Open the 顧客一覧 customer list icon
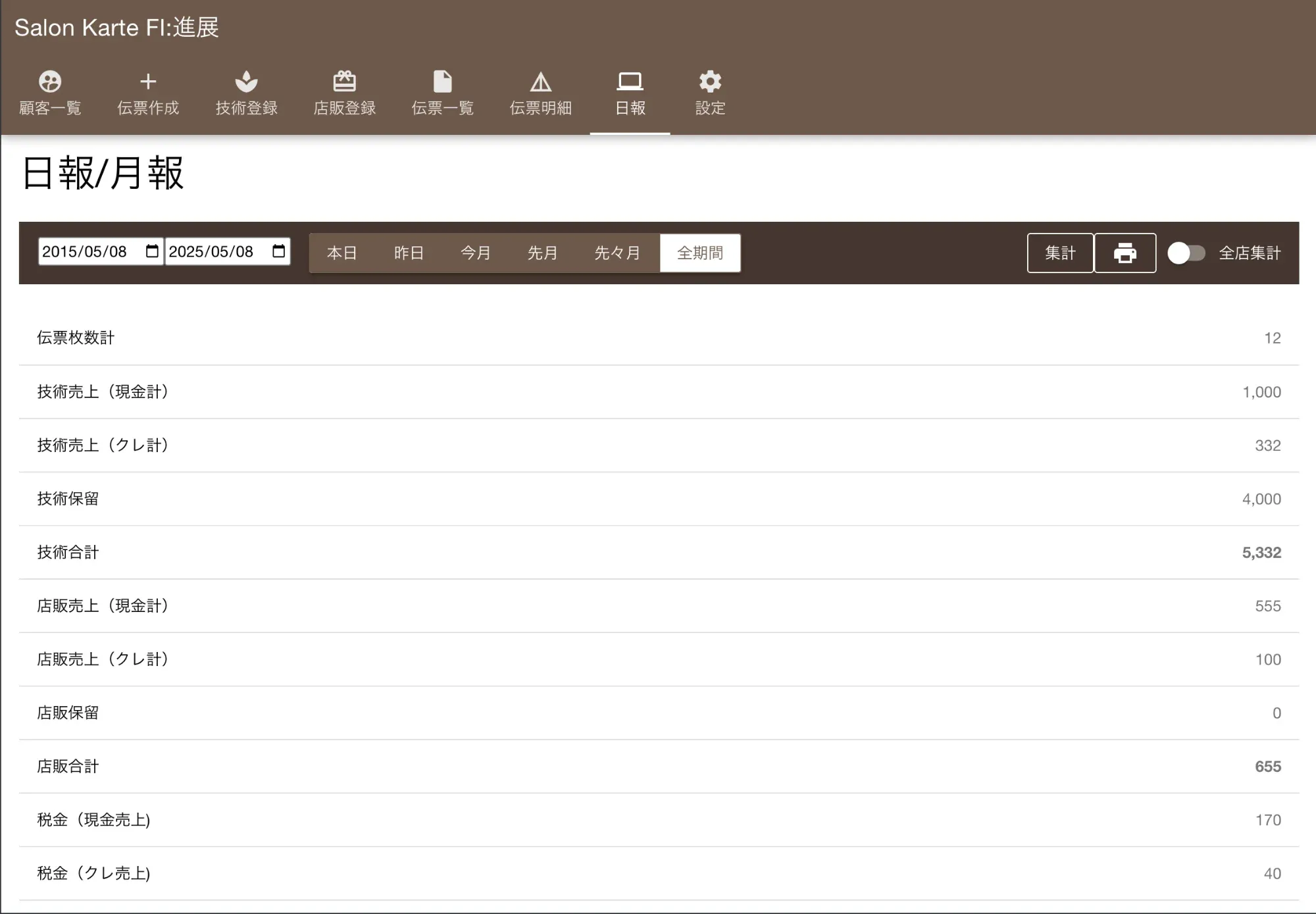The image size is (1316, 914). (50, 82)
